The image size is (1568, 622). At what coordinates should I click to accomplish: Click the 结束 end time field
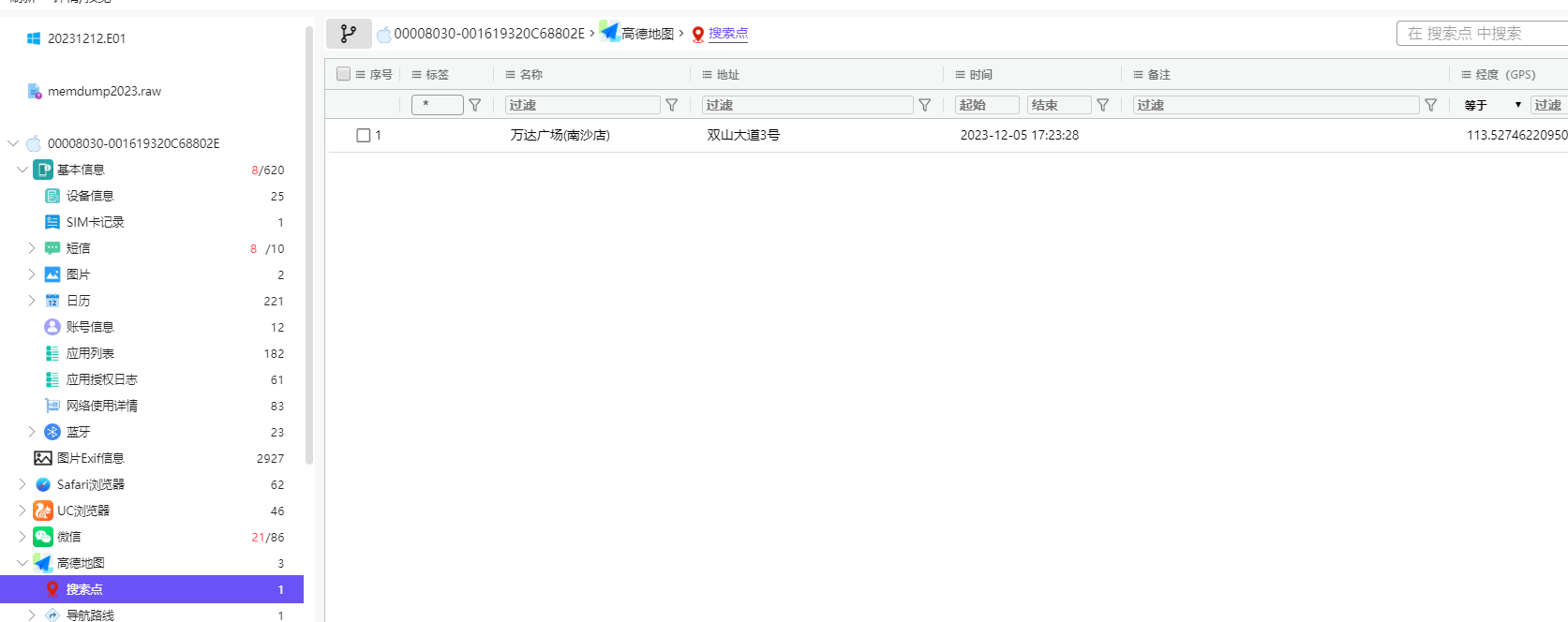pyautogui.click(x=1060, y=105)
